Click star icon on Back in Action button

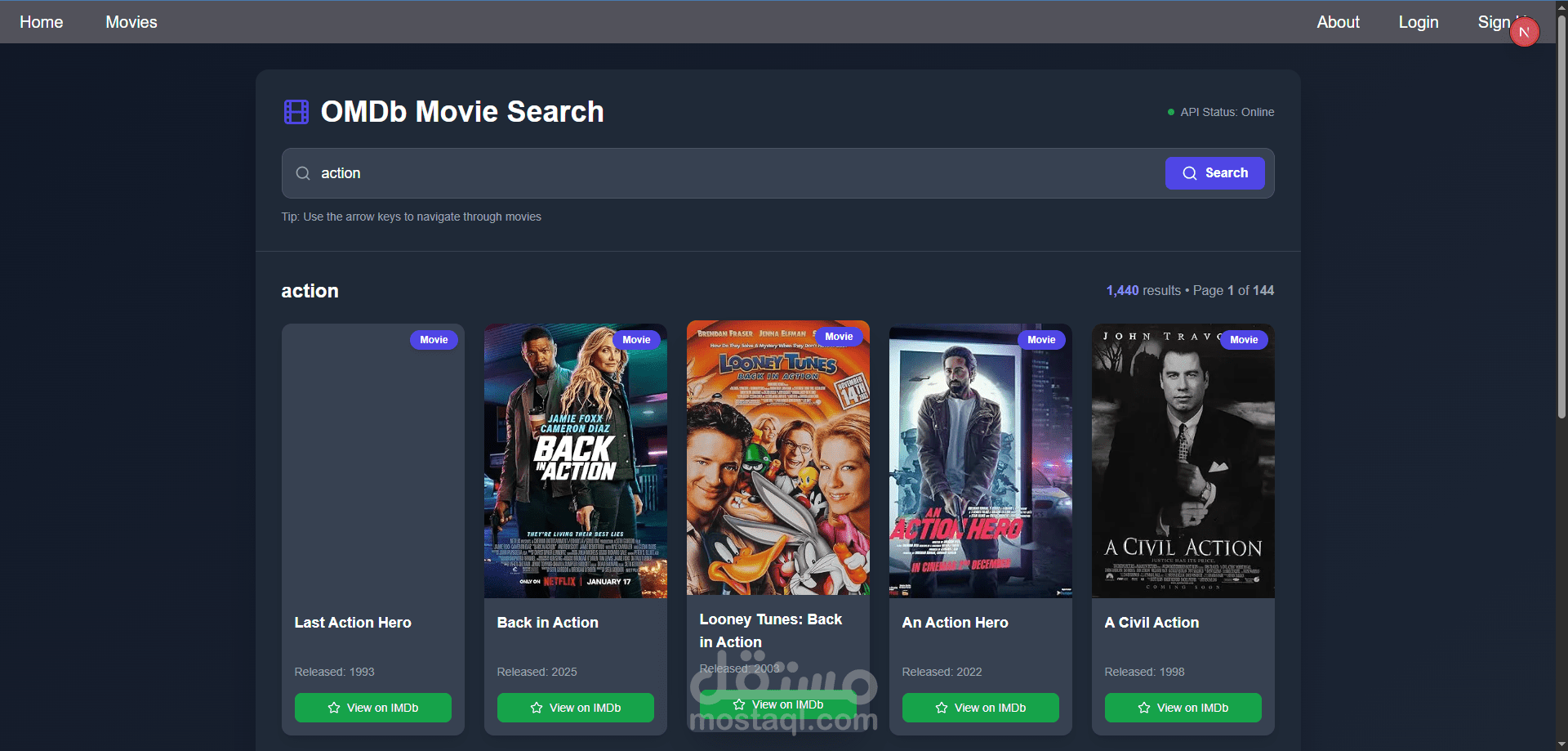(x=537, y=708)
